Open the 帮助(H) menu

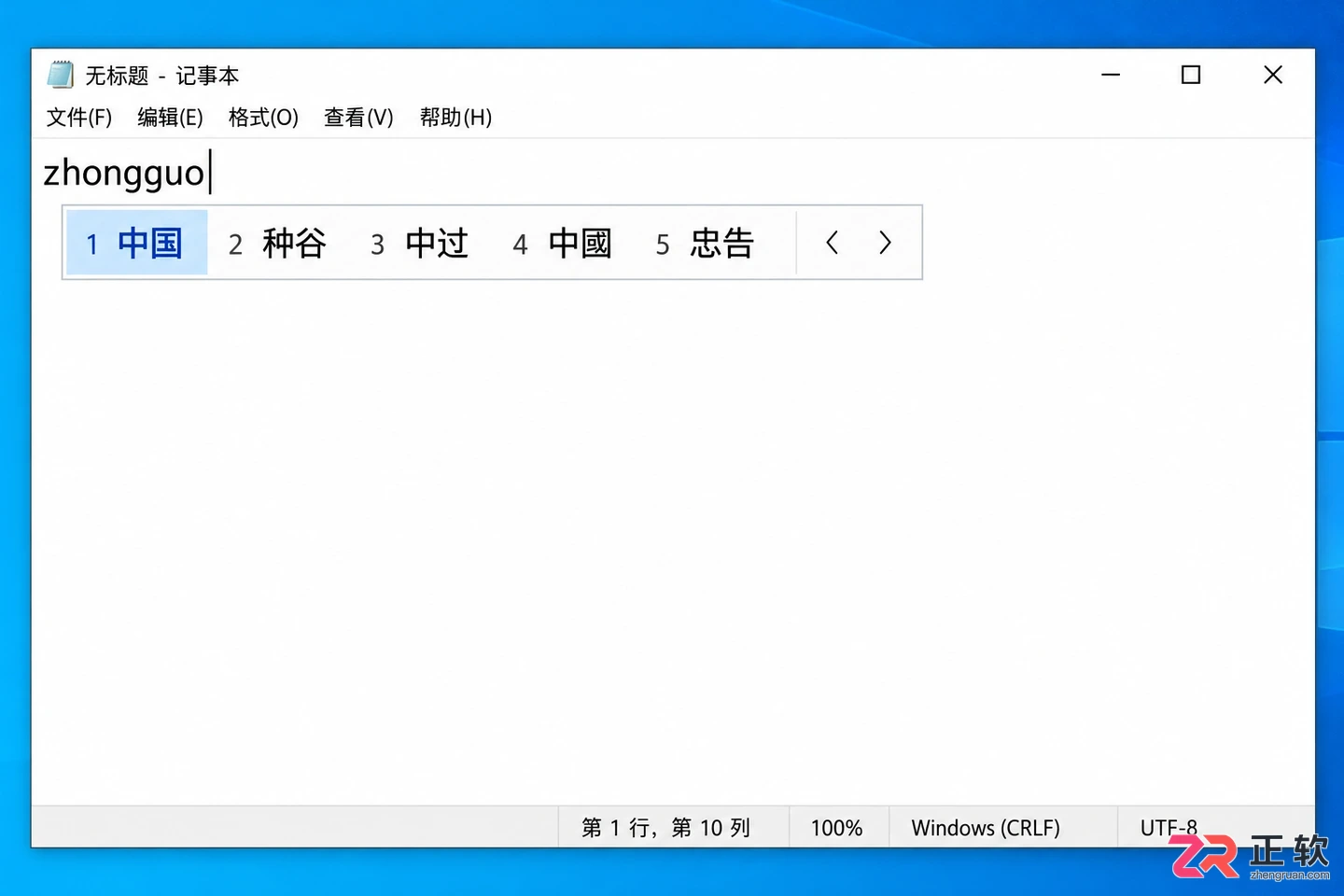coord(455,118)
